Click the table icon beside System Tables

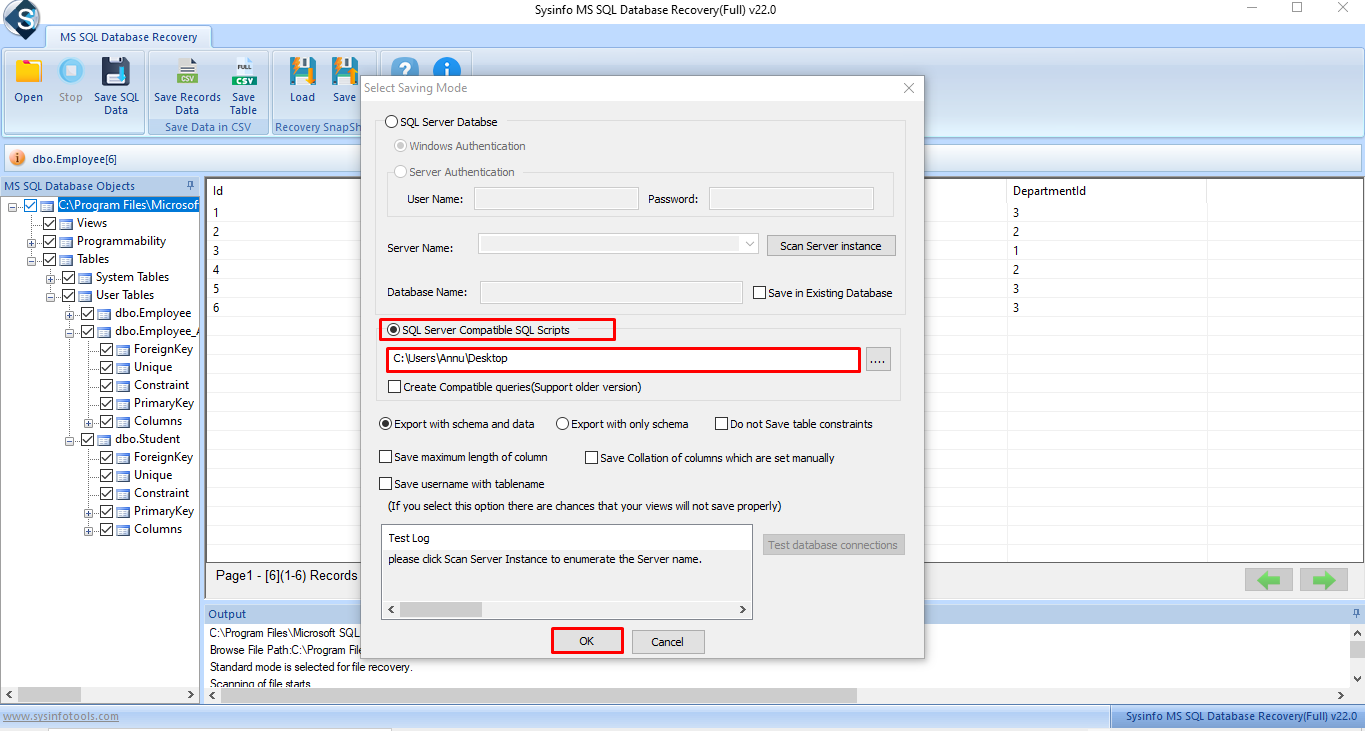click(x=85, y=278)
